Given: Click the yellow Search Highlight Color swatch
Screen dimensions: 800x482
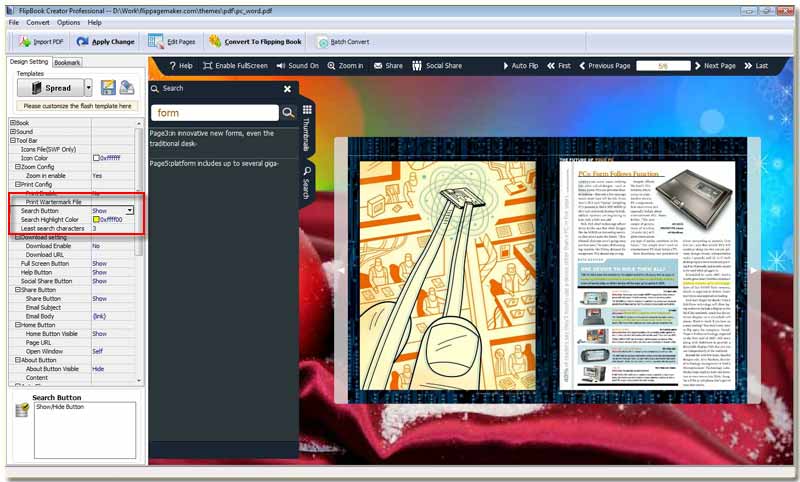Looking at the screenshot, I should 96,219.
